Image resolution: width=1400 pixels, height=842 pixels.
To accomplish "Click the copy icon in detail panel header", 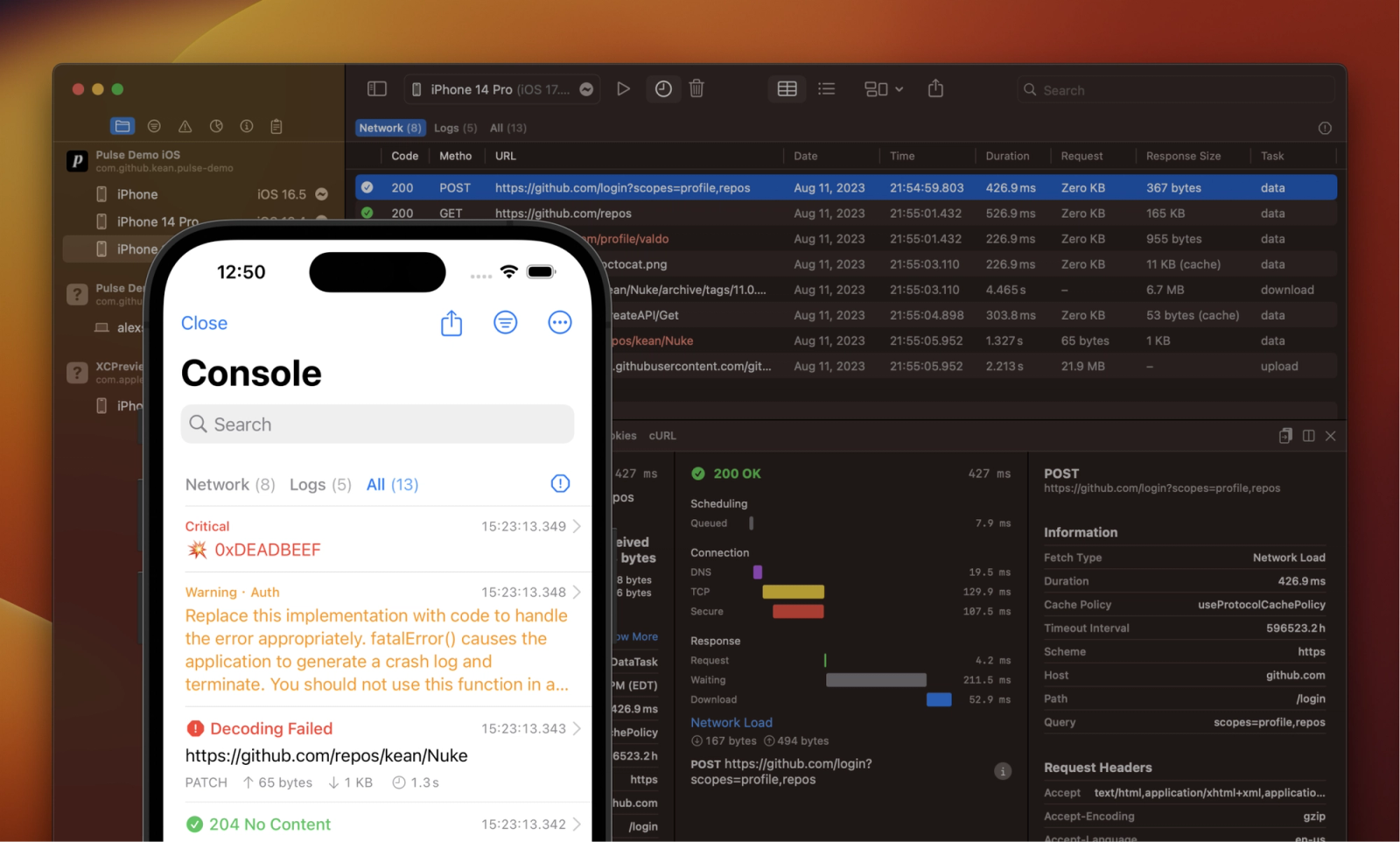I will tap(1285, 436).
